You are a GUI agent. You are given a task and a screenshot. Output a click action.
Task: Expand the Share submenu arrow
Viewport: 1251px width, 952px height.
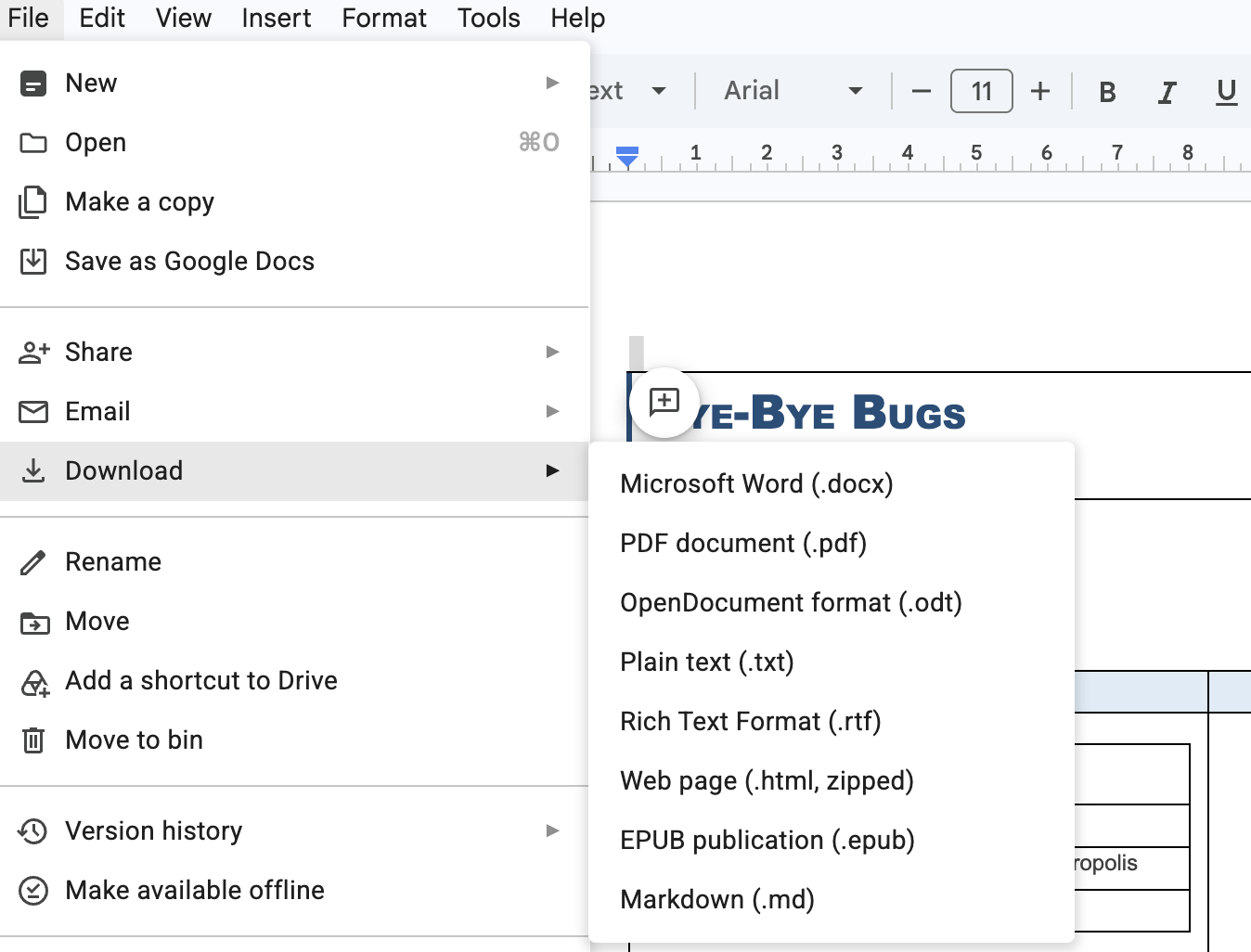point(552,352)
